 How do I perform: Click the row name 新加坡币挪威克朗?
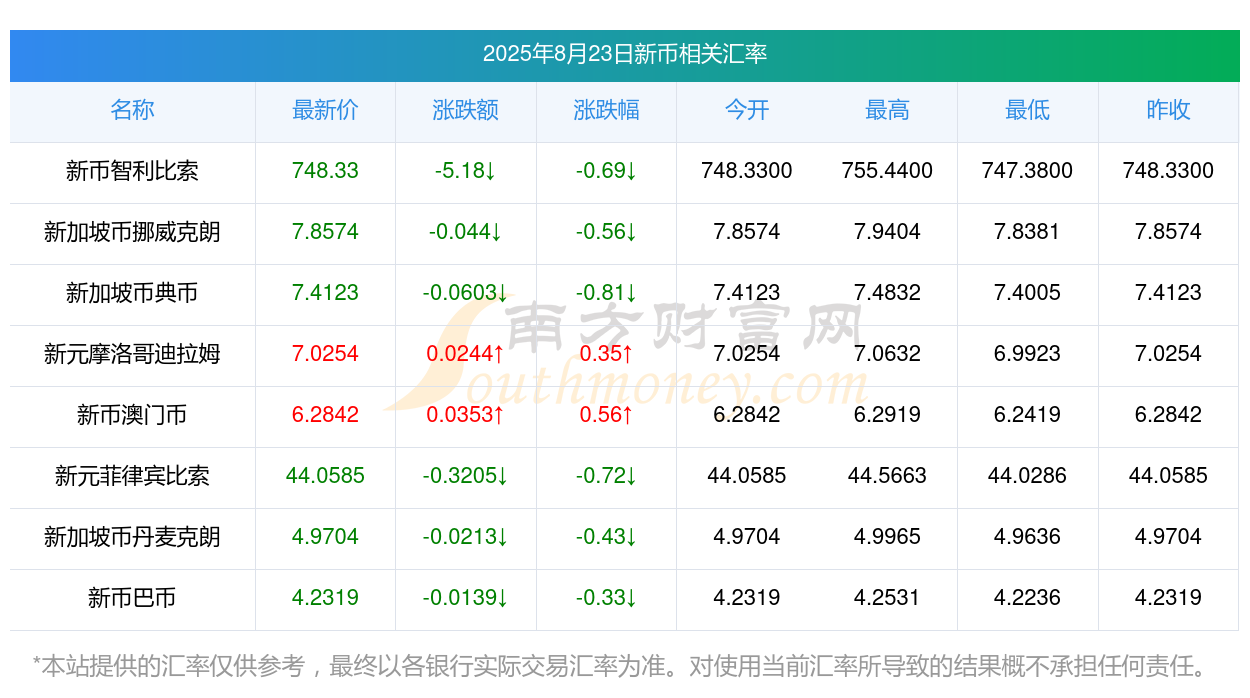(x=132, y=232)
